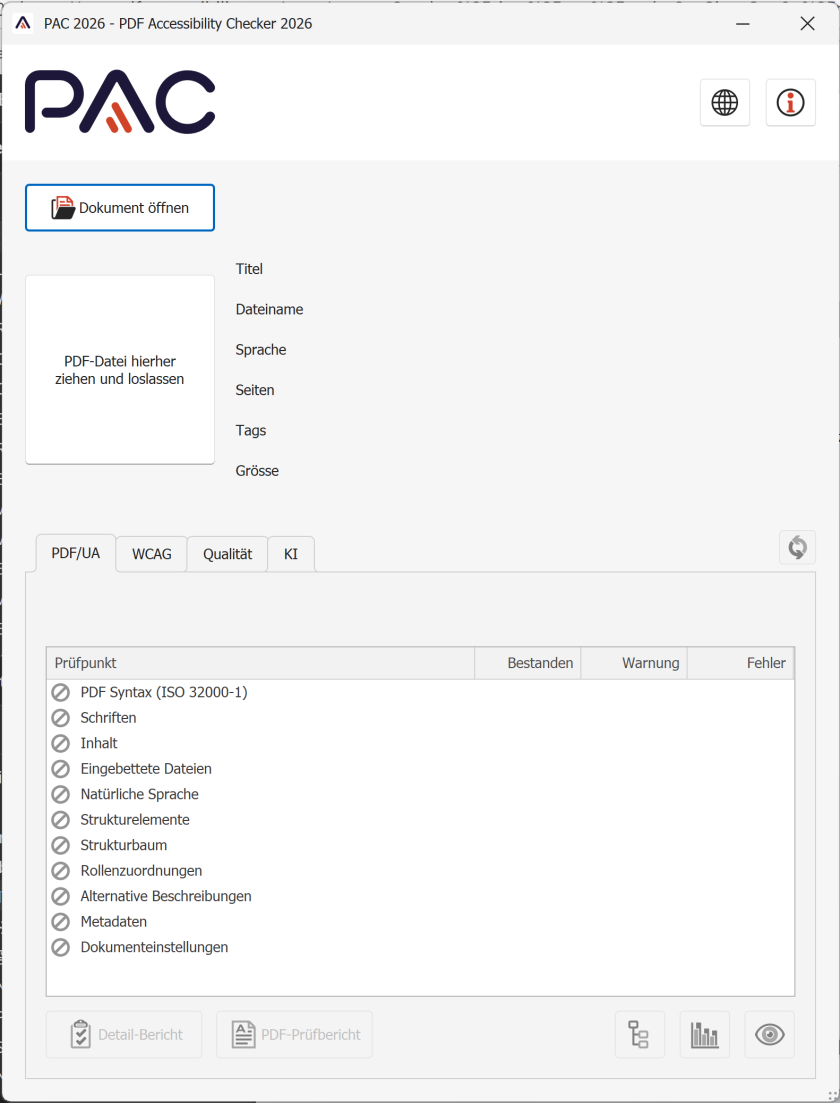Switch to the WCAG tab
Viewport: 840px width, 1103px height.
pyautogui.click(x=151, y=553)
